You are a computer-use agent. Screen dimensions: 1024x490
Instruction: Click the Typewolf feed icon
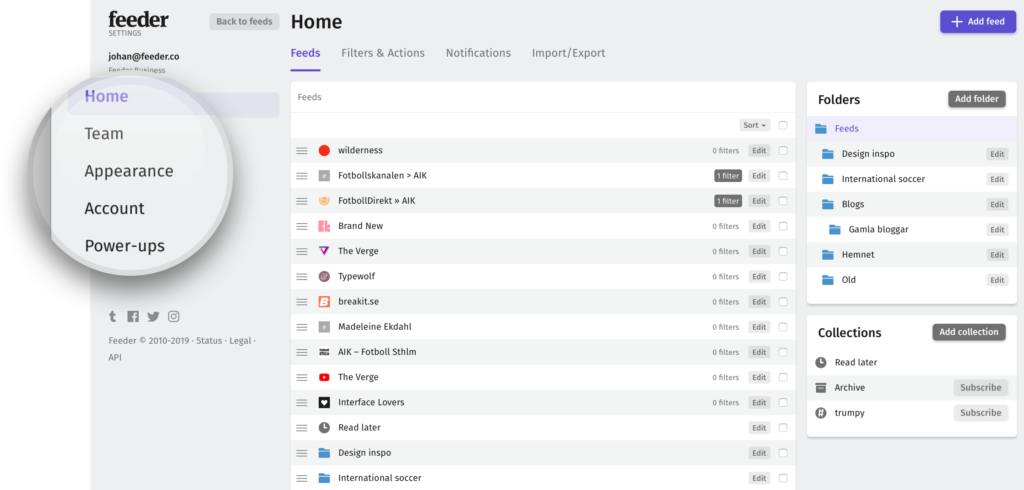tap(324, 276)
